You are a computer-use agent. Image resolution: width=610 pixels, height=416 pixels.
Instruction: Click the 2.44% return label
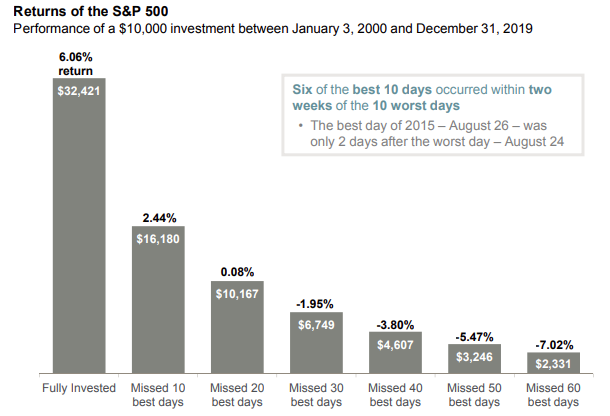(x=158, y=217)
